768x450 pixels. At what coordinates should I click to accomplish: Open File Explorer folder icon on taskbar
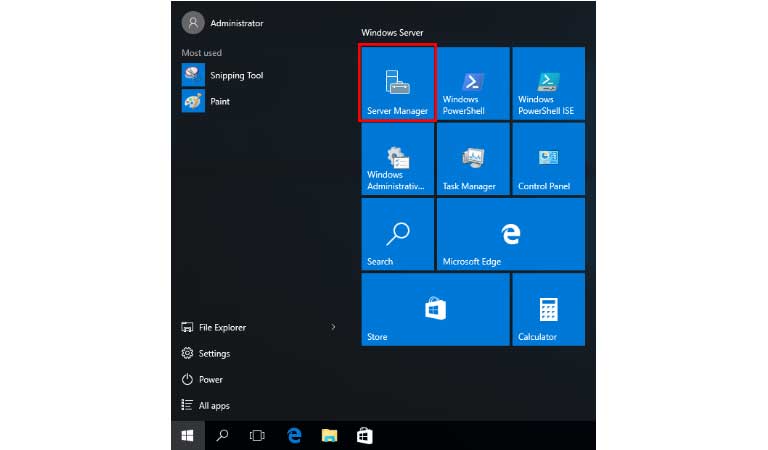pos(329,435)
